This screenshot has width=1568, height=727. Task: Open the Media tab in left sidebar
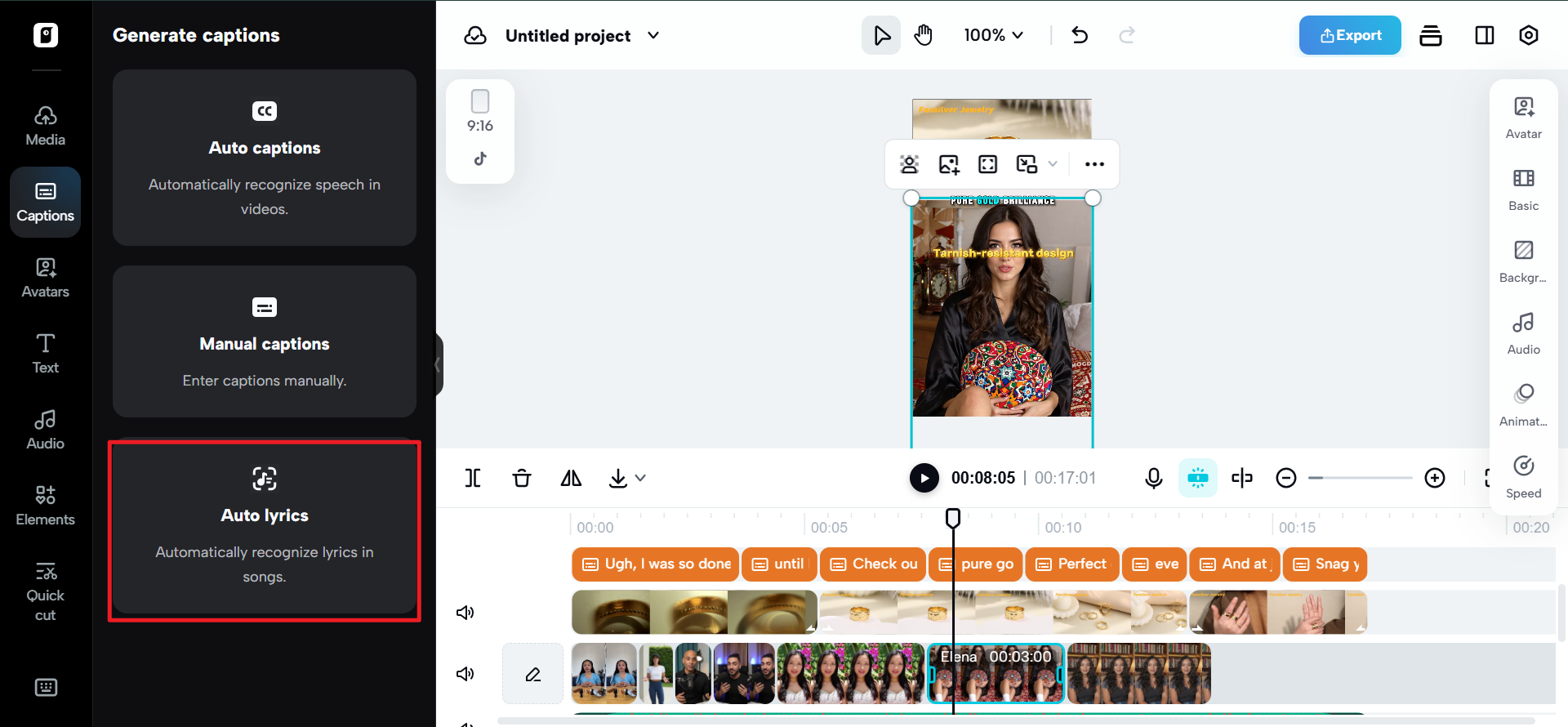(x=46, y=126)
